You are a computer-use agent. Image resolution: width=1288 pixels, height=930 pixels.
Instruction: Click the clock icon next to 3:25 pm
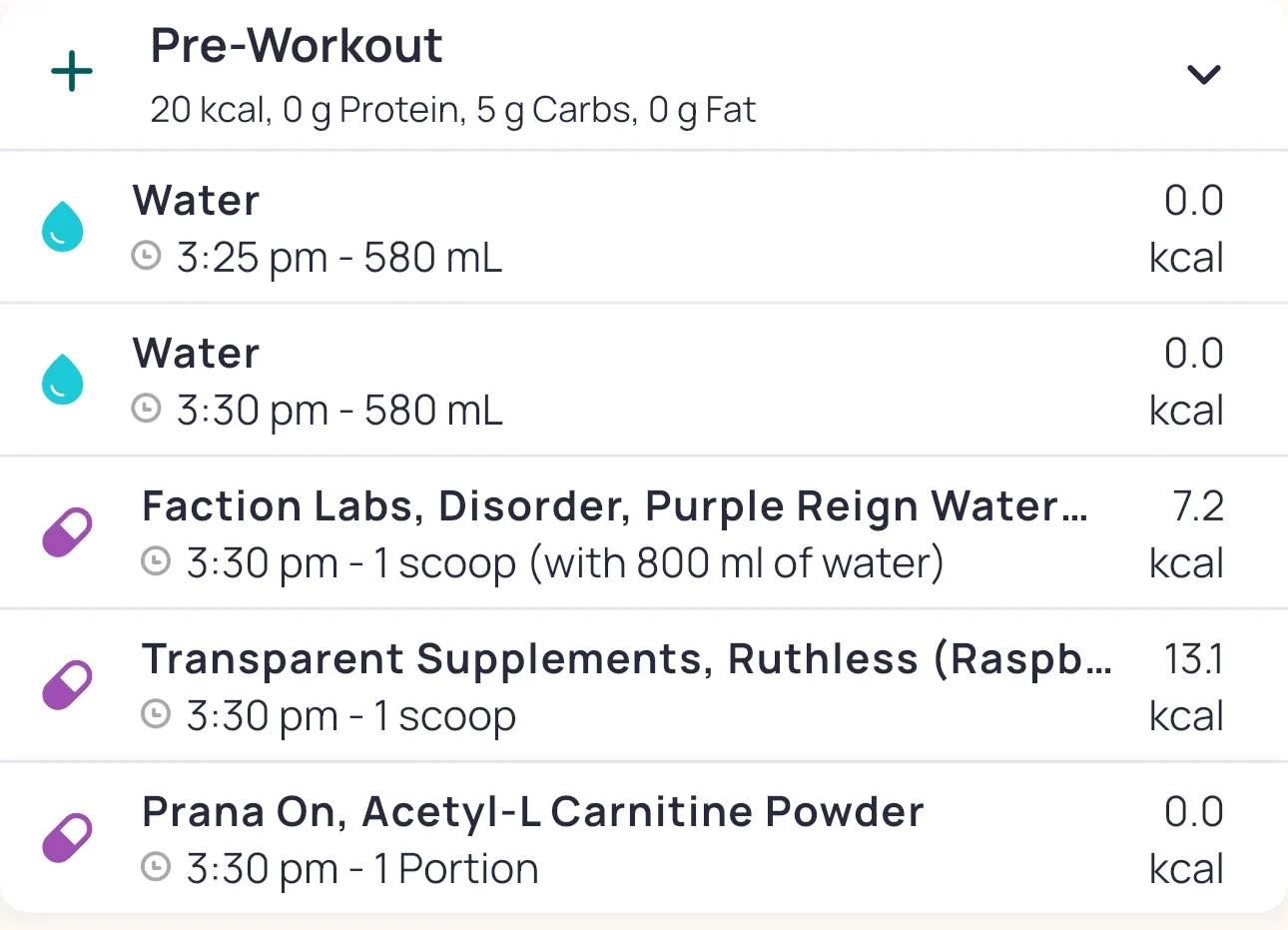(x=147, y=256)
